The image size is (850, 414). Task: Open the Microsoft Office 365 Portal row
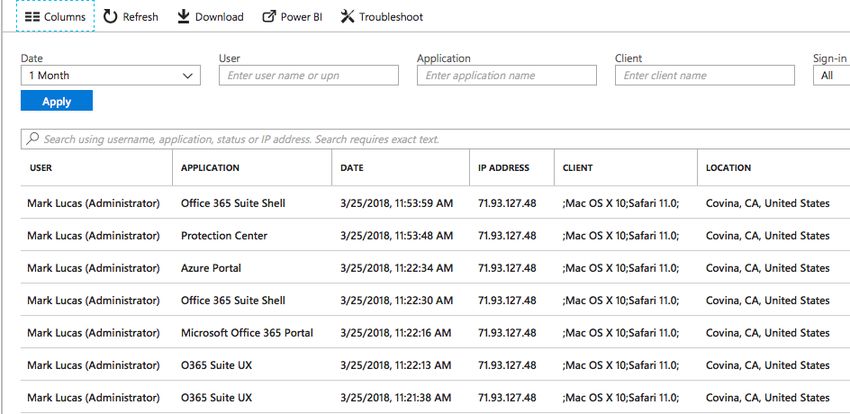[435, 333]
